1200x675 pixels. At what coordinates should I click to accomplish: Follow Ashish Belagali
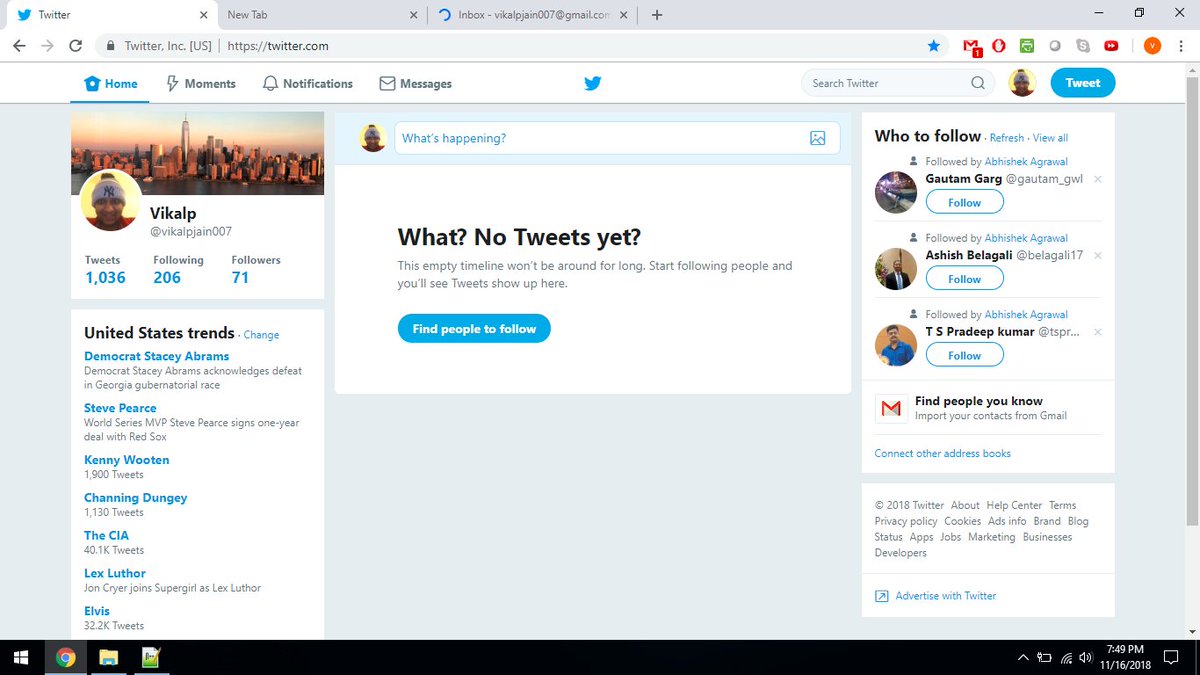point(964,279)
